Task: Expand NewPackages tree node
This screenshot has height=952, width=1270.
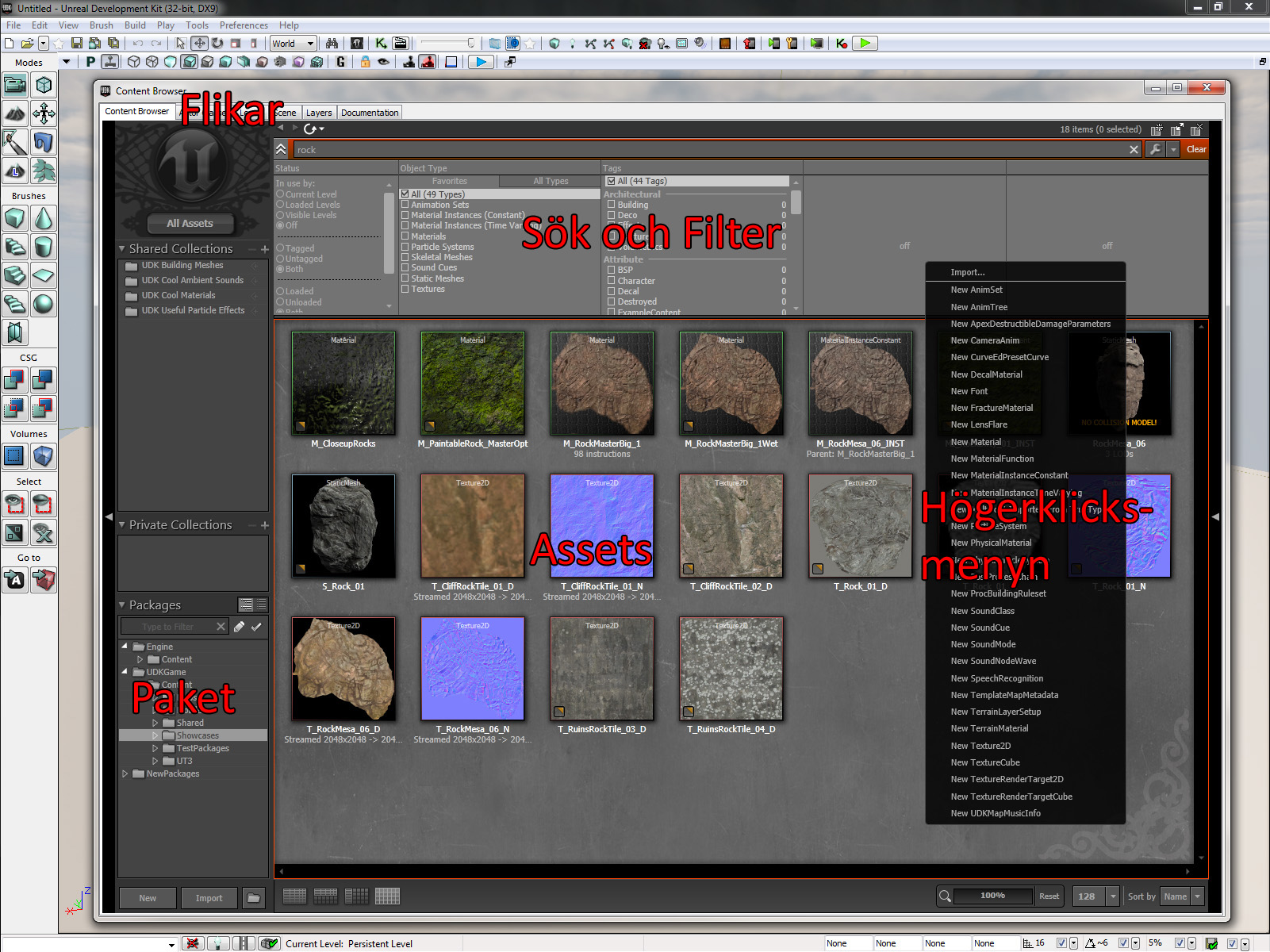Action: point(125,773)
